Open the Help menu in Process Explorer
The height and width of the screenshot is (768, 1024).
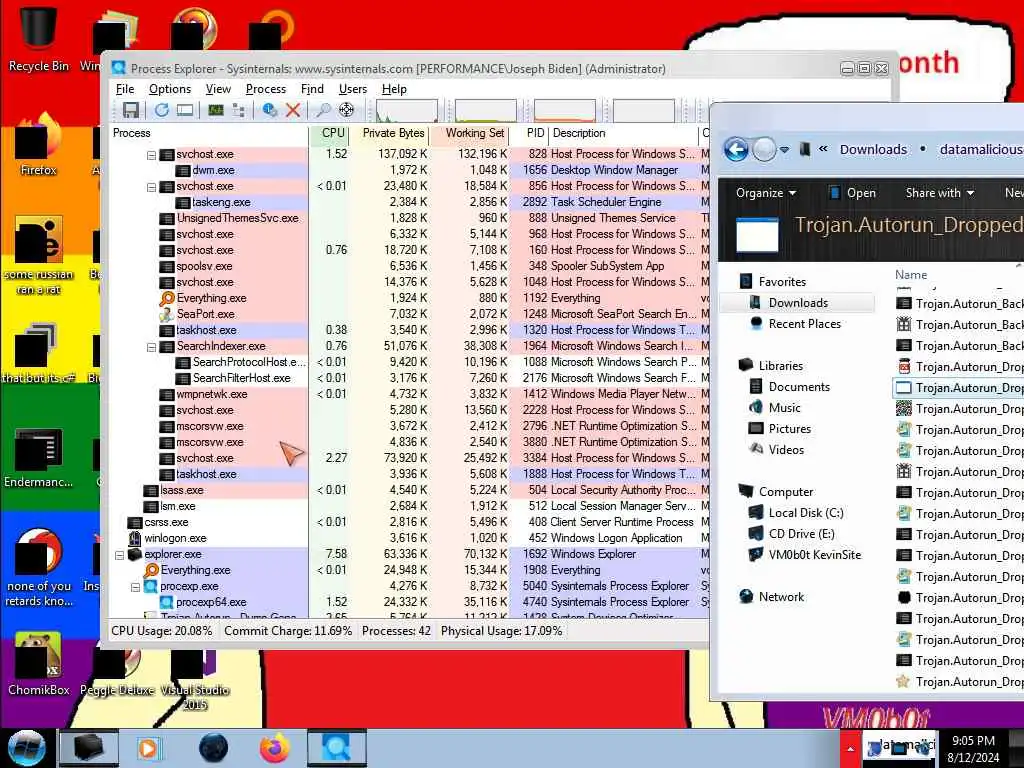pos(394,89)
